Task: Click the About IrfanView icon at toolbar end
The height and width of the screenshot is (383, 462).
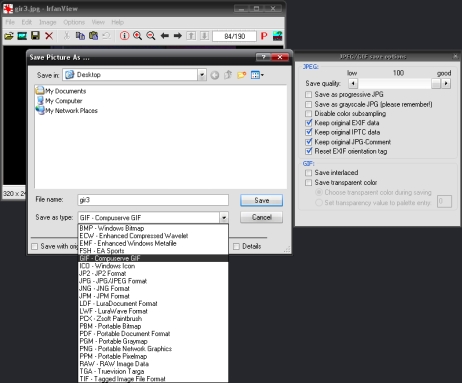Action: click(277, 36)
